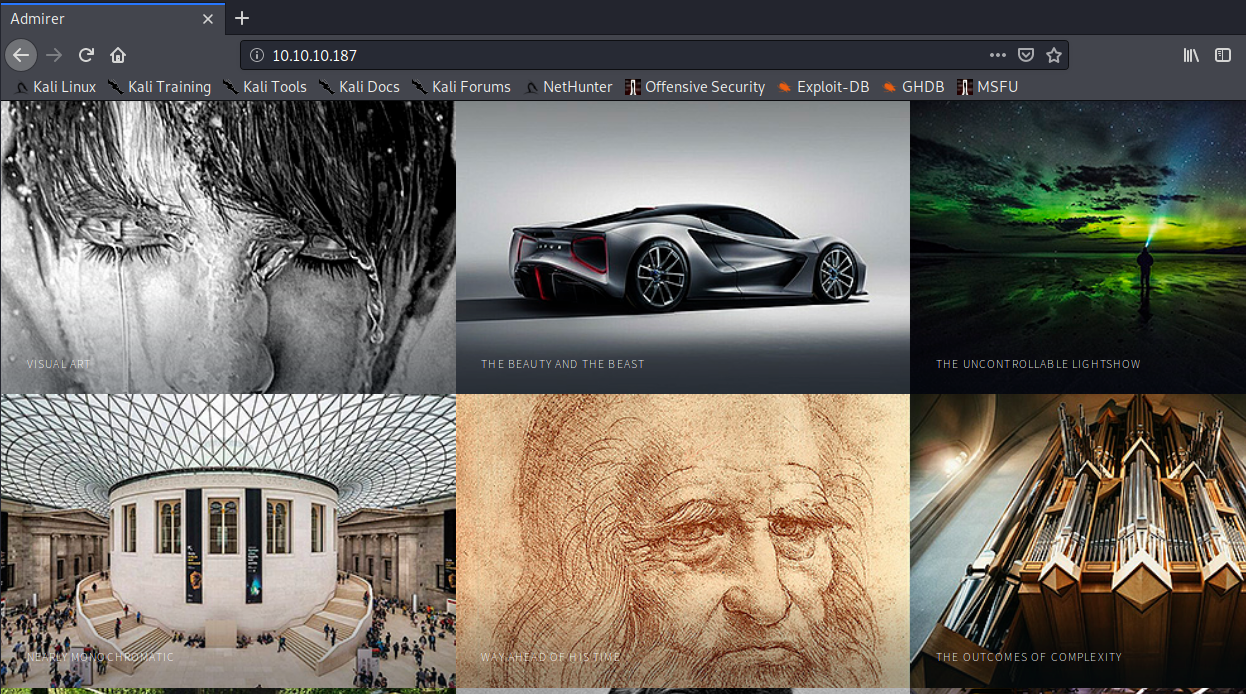Screen dimensions: 1246x694
Task: Select the Admirer tab
Action: pyautogui.click(x=113, y=19)
